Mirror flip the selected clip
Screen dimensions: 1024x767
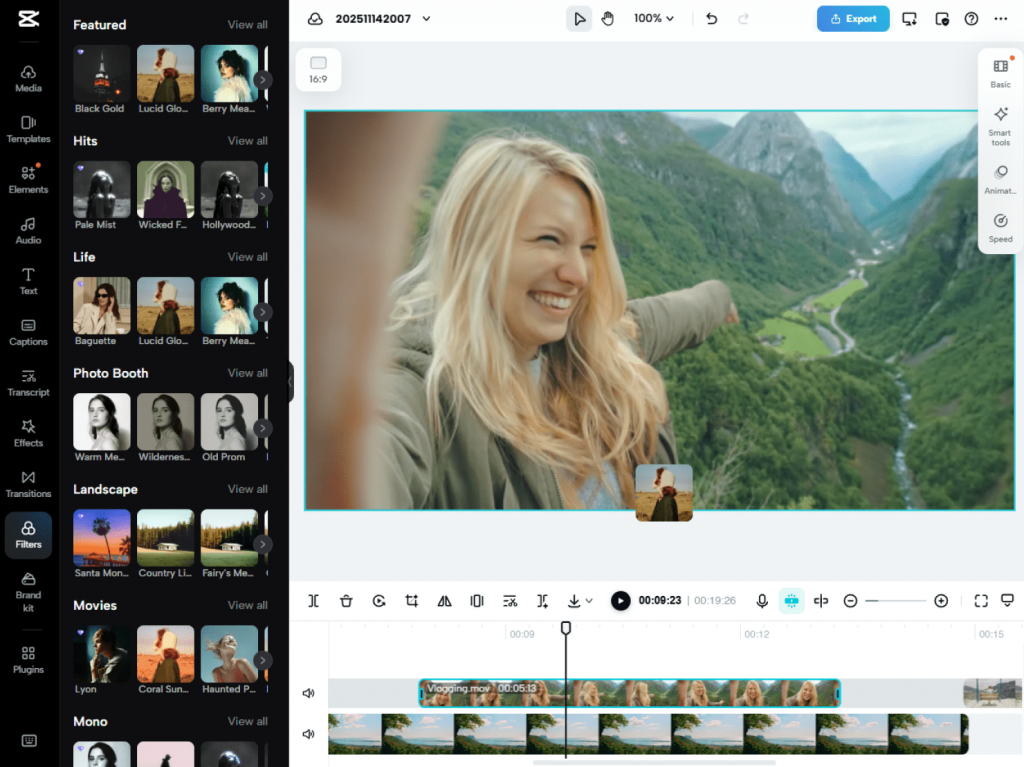(x=444, y=600)
